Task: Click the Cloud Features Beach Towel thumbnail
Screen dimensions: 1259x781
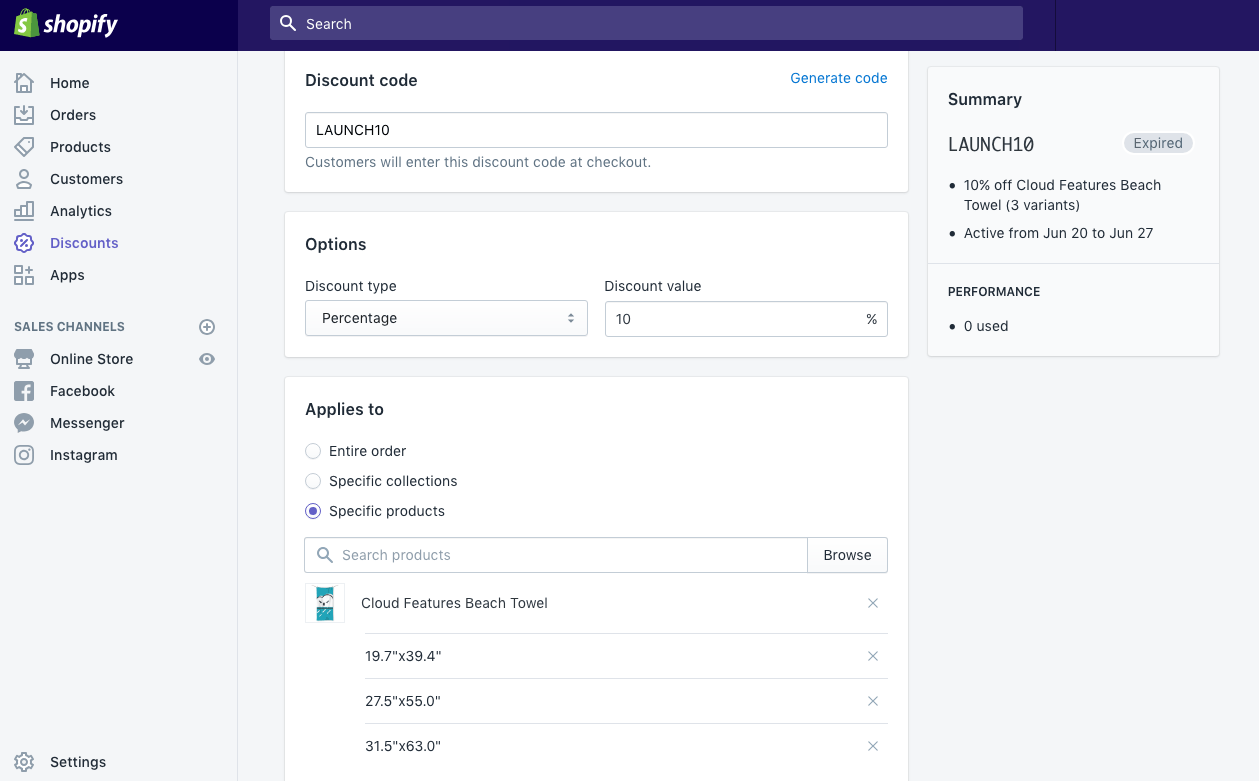Action: point(325,604)
